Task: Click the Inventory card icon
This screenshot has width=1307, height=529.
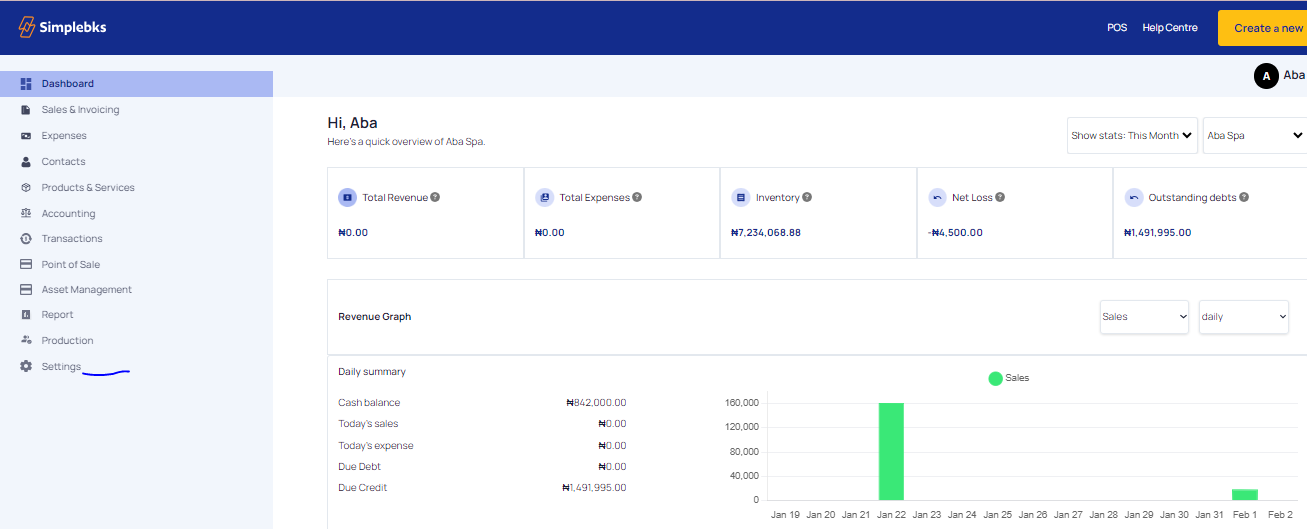Action: (x=740, y=198)
